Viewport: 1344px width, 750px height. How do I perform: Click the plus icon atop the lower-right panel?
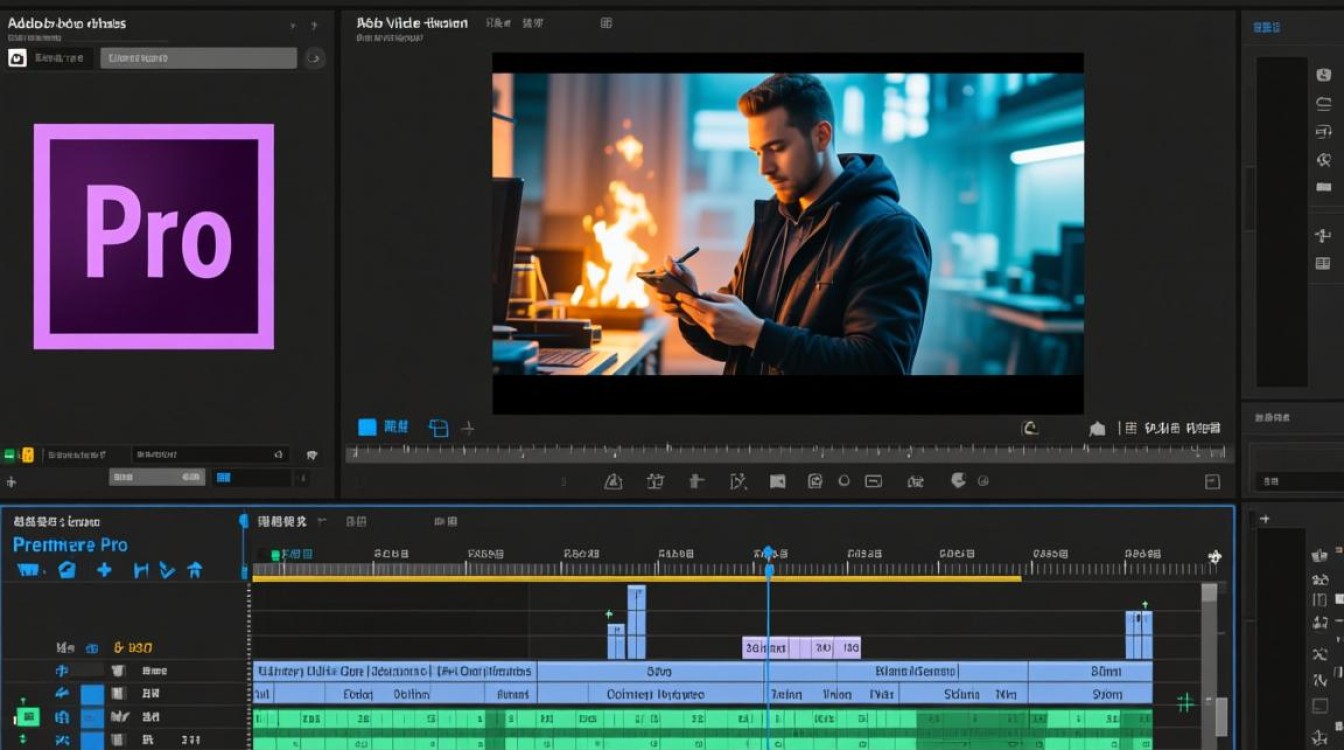[1264, 519]
